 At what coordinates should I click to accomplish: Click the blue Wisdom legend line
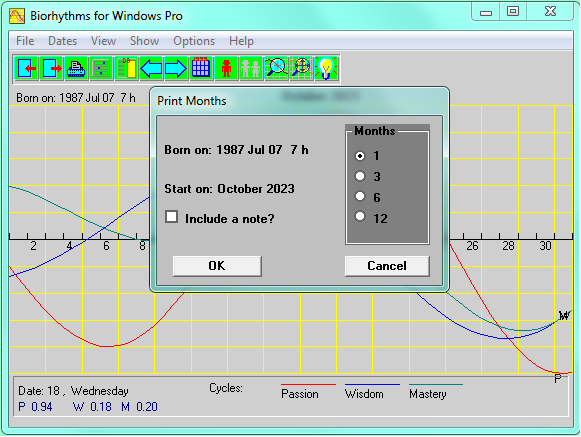[372, 385]
